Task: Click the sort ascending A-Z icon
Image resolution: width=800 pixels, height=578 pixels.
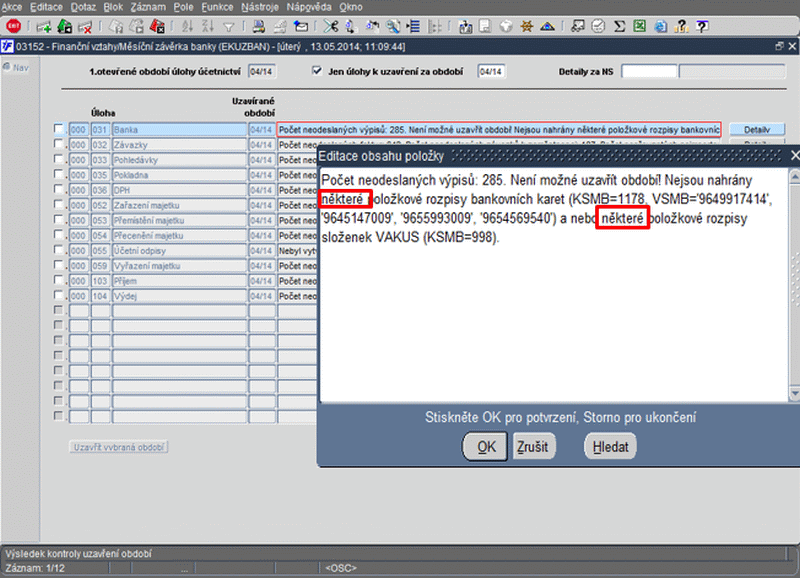Action: [187, 27]
